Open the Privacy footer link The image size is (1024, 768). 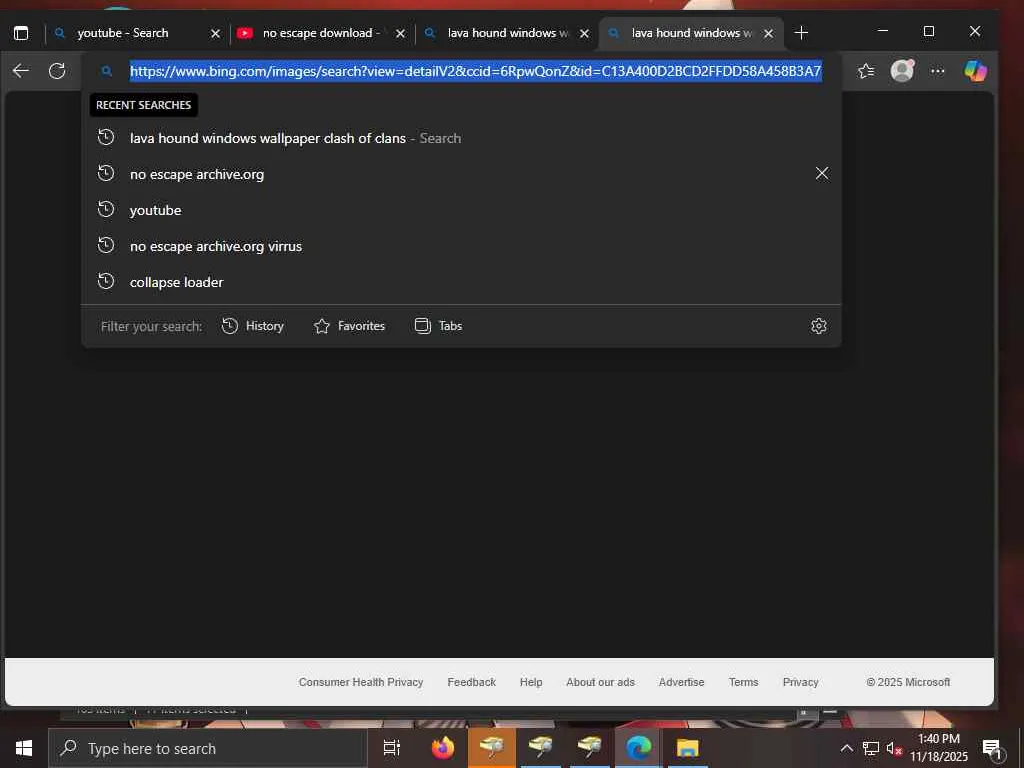800,682
